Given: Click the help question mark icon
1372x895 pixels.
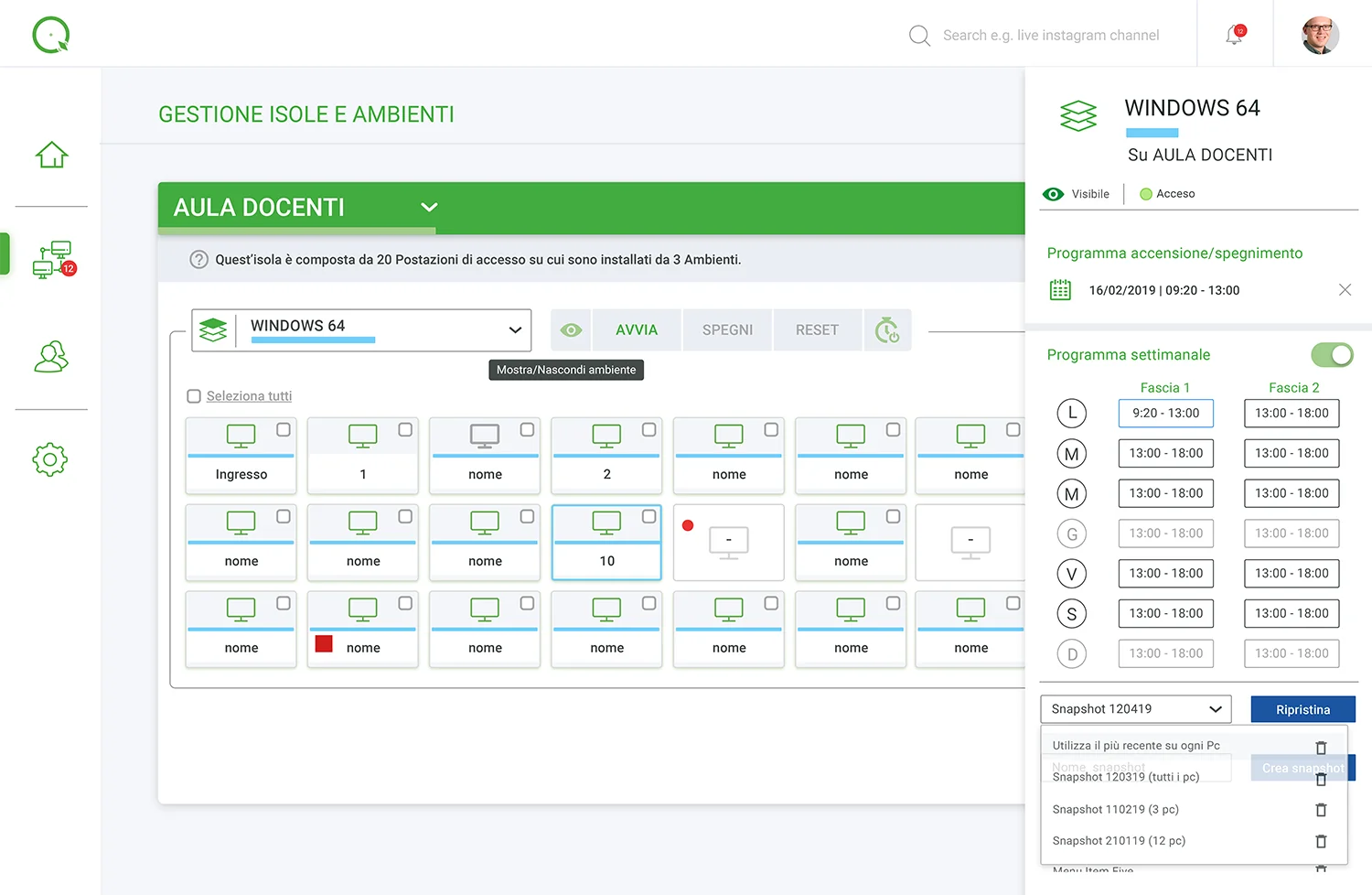Looking at the screenshot, I should [198, 259].
